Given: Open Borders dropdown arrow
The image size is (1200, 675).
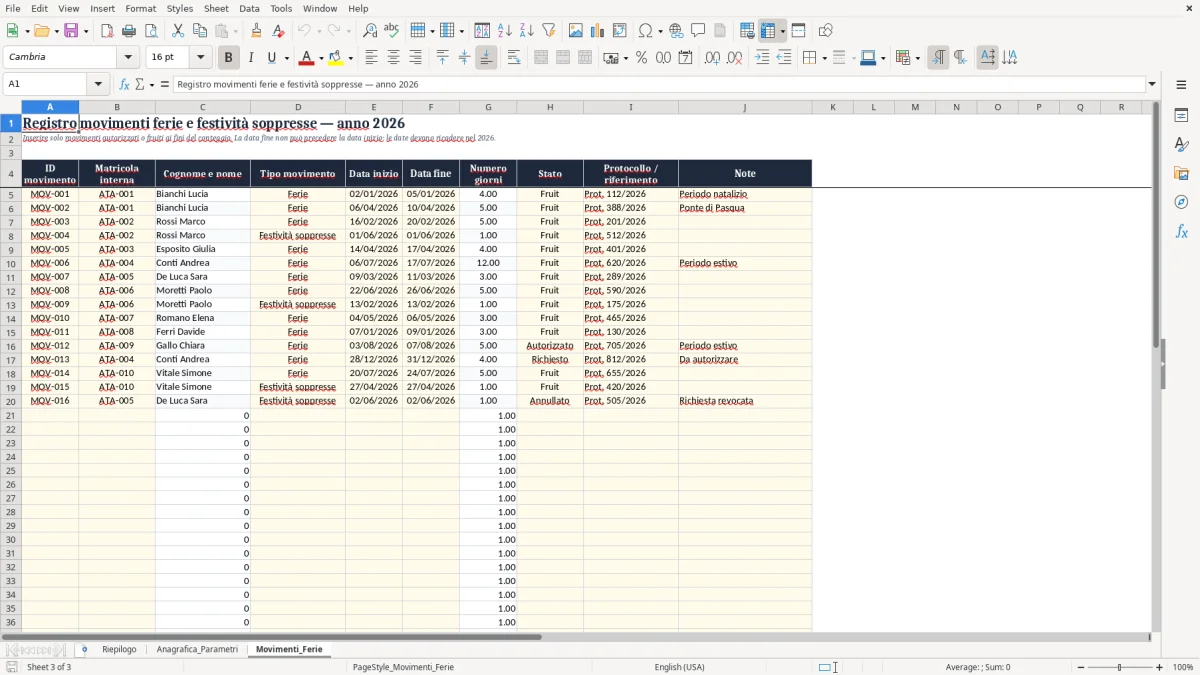Looking at the screenshot, I should [824, 58].
